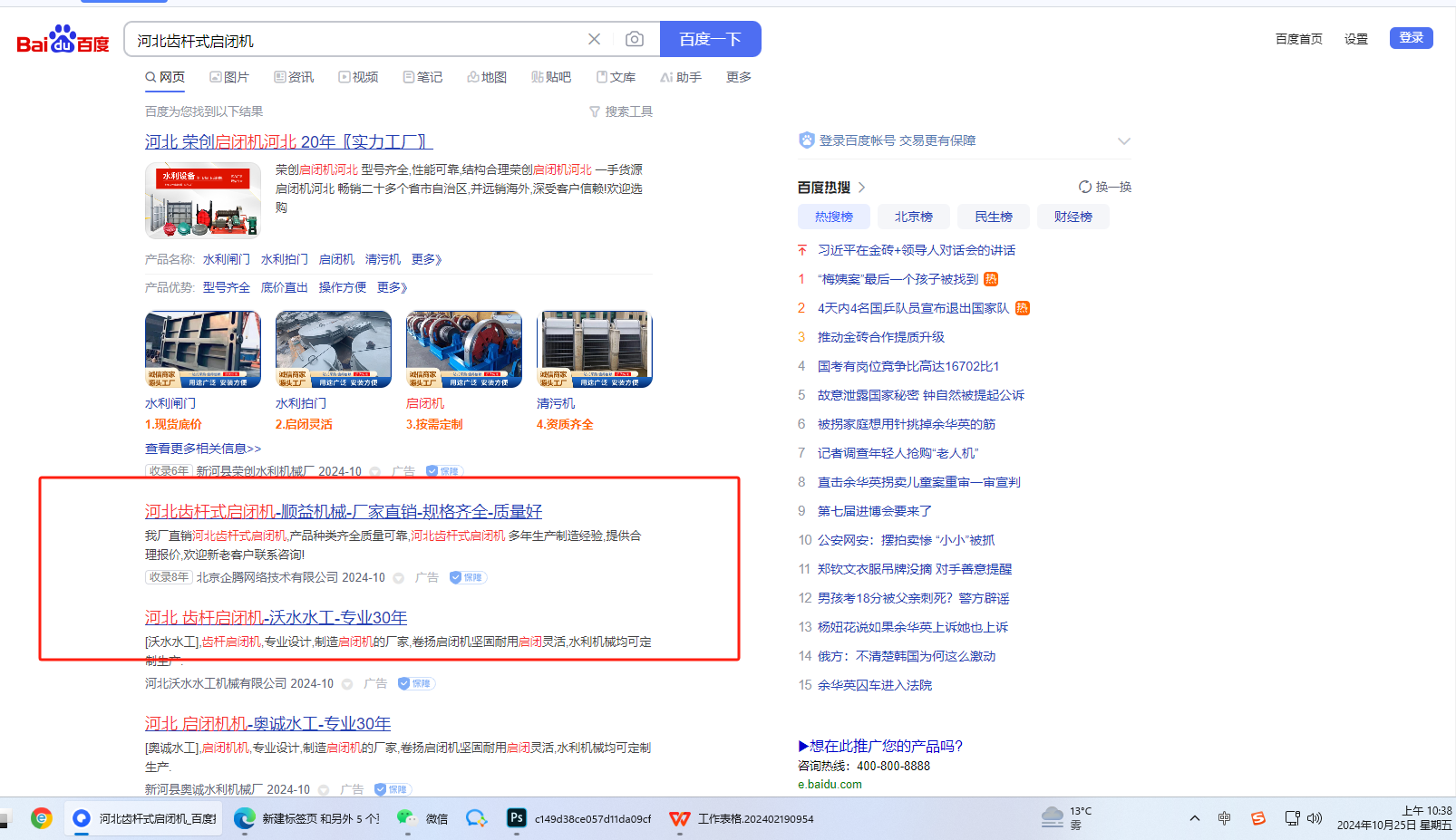
Task: Click the 水利闸门 product thumbnail
Action: point(203,349)
